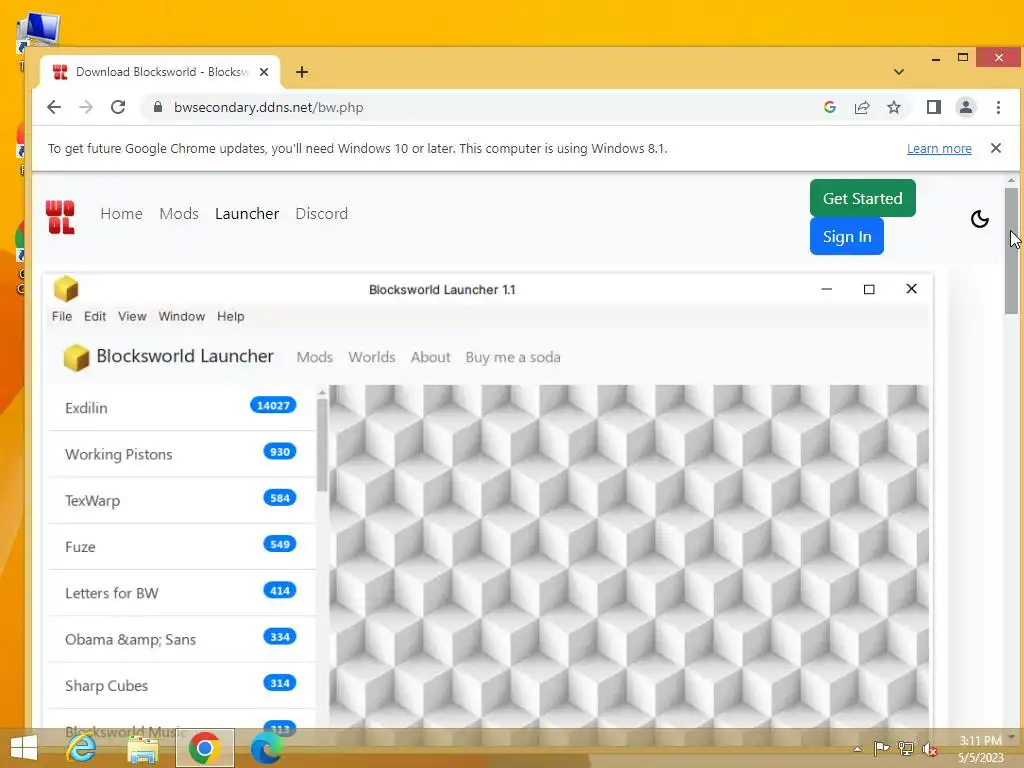
Task: Open the Edit menu in launcher
Action: coord(95,316)
